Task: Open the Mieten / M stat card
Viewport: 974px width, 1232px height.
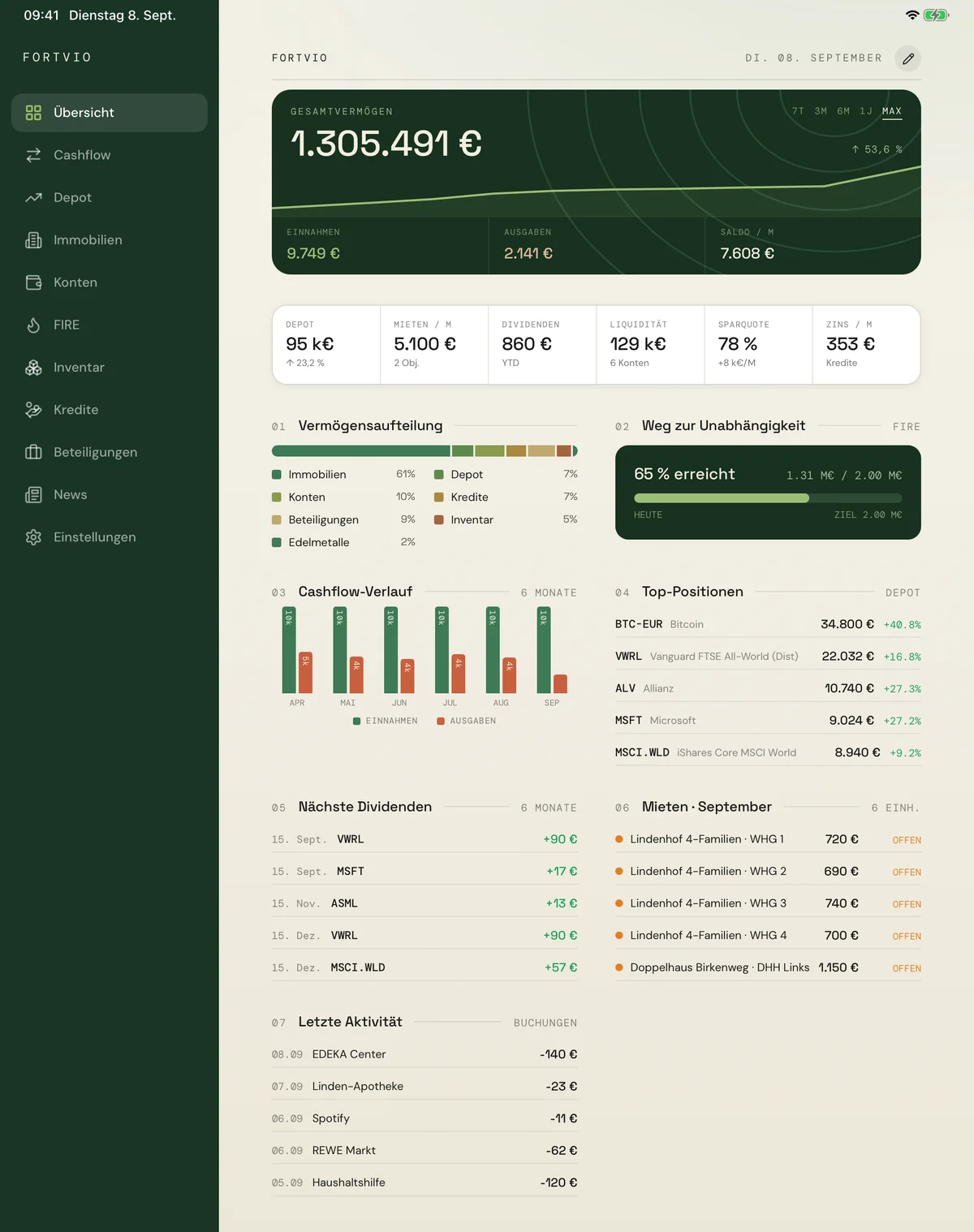Action: tap(434, 344)
